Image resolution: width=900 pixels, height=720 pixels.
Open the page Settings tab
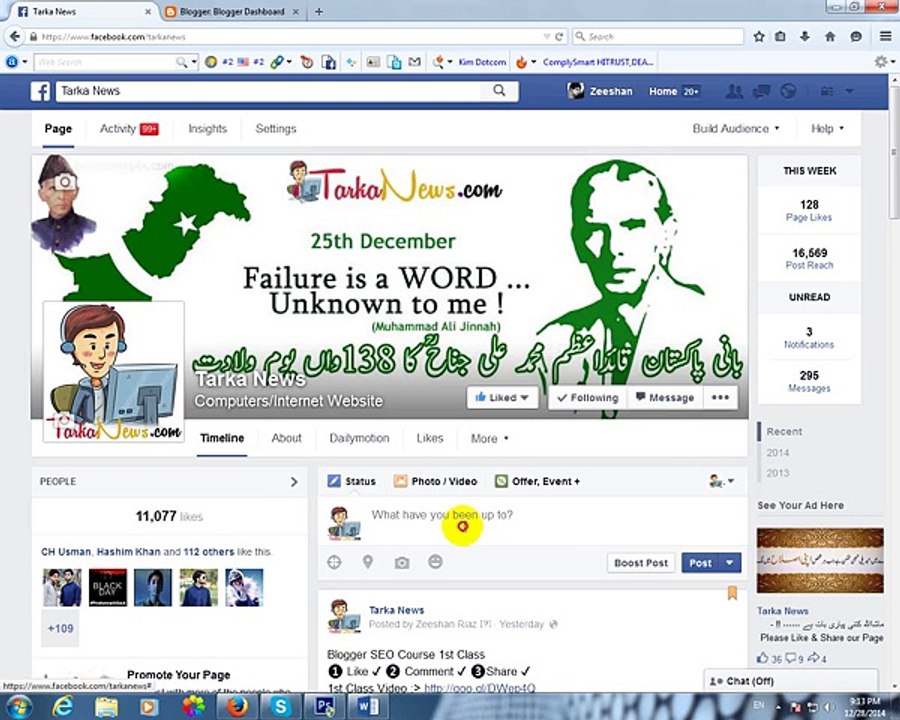click(x=276, y=129)
